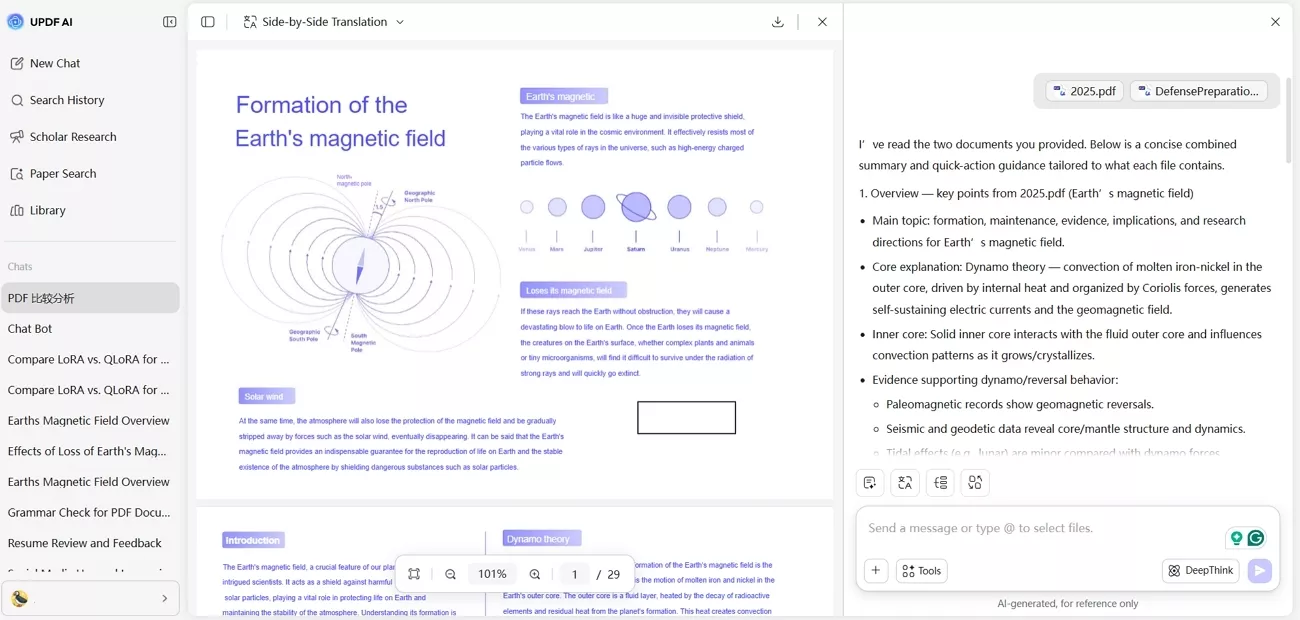Click the download icon above the PDF
This screenshot has height=620, width=1300.
(777, 21)
